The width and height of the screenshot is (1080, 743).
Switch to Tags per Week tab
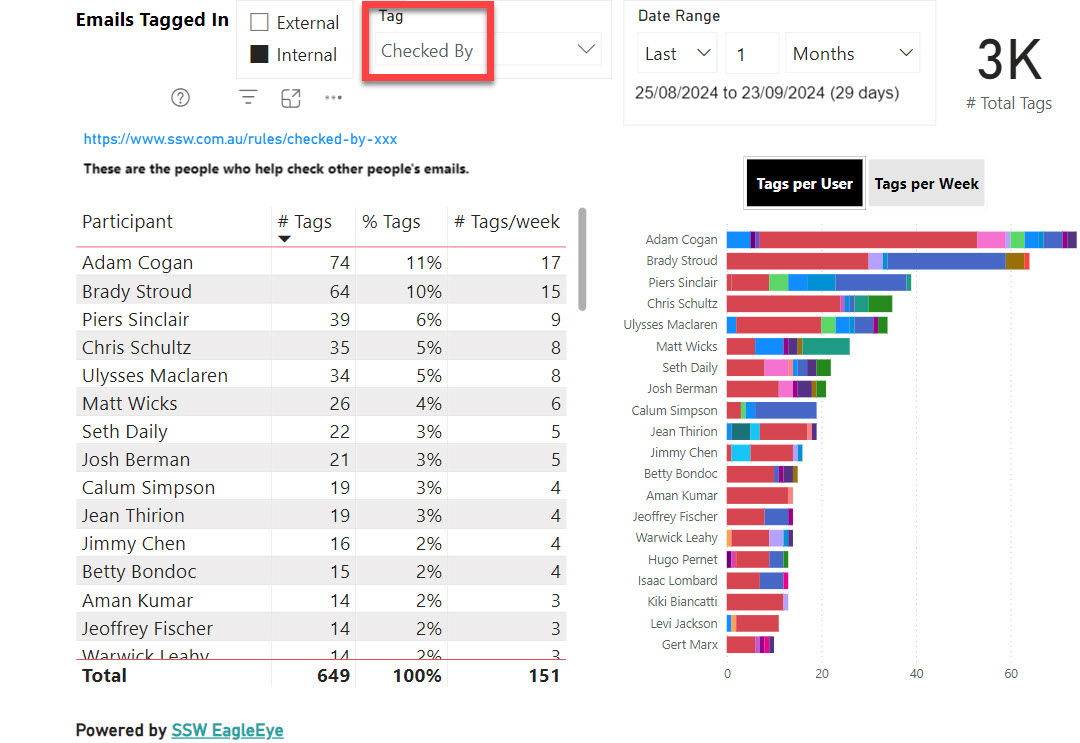926,184
